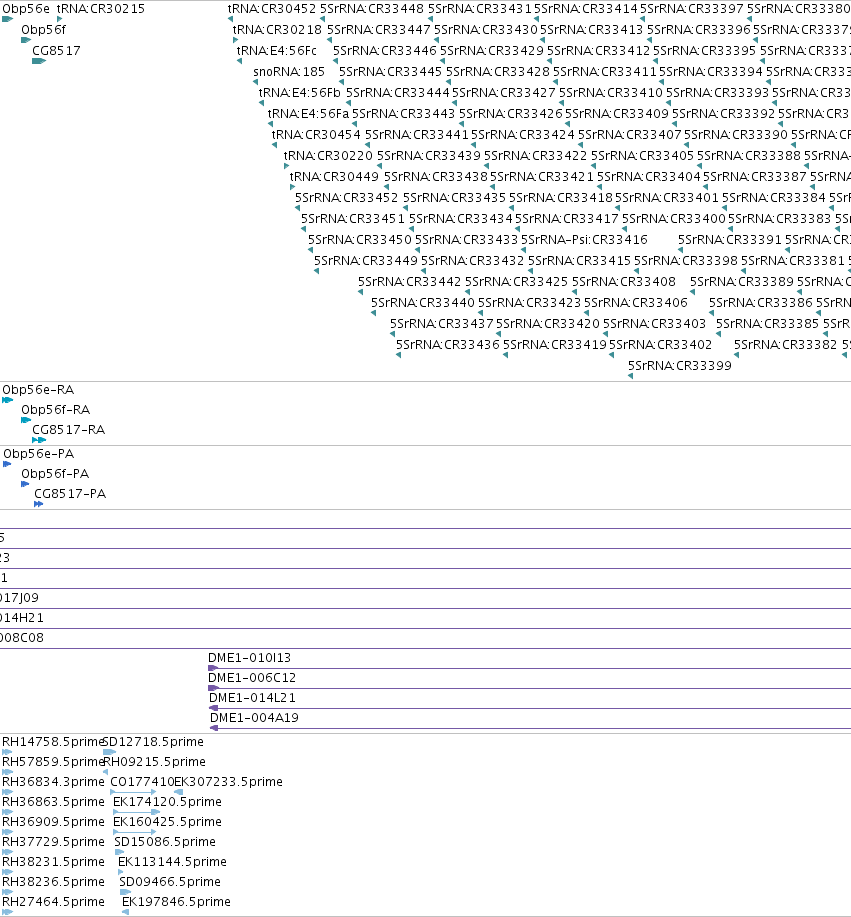Click the 5SrRNA:CR33440 label
The height and width of the screenshot is (917, 851).
[423, 302]
